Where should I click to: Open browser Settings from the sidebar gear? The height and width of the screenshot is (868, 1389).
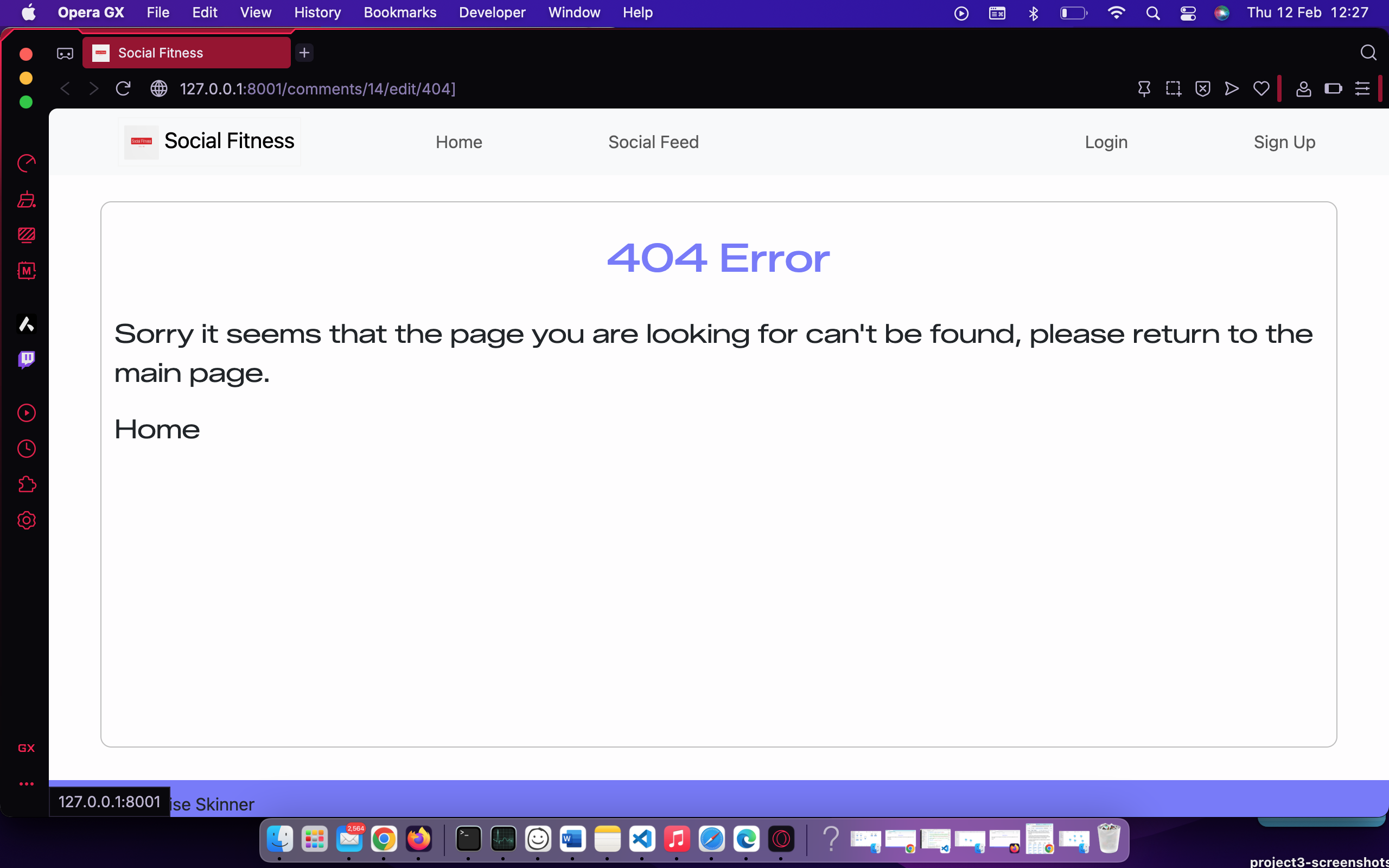click(x=27, y=521)
